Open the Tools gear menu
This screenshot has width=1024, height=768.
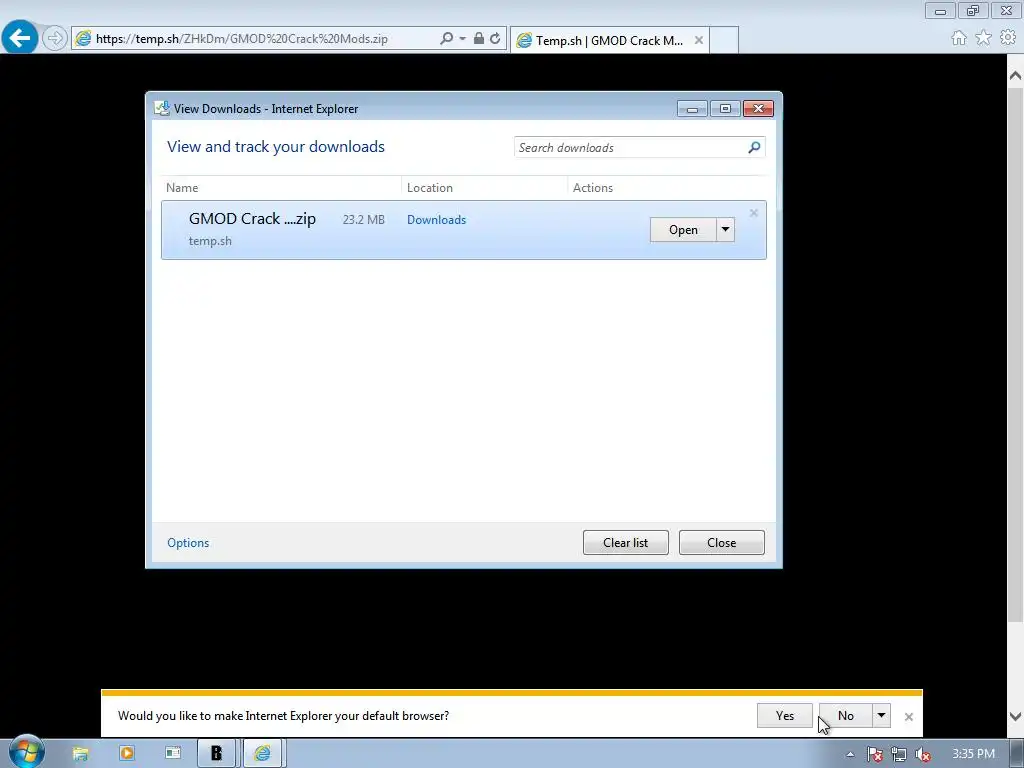point(1008,38)
